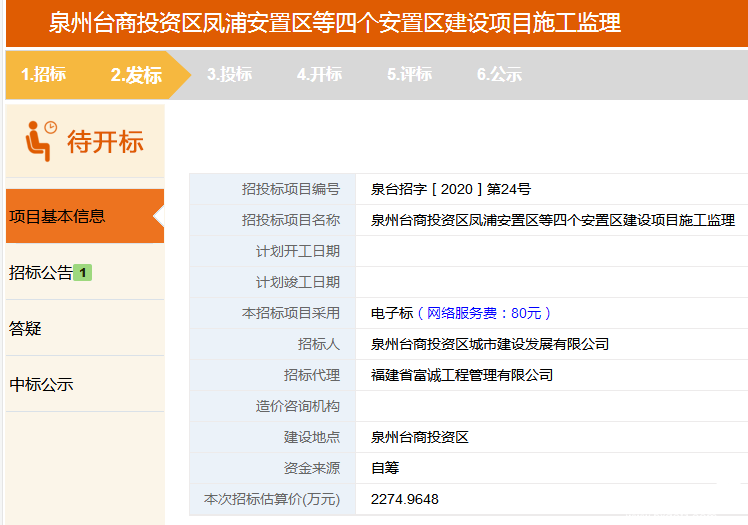Click 资金来源 value 自筹
The height and width of the screenshot is (525, 748).
coord(385,468)
